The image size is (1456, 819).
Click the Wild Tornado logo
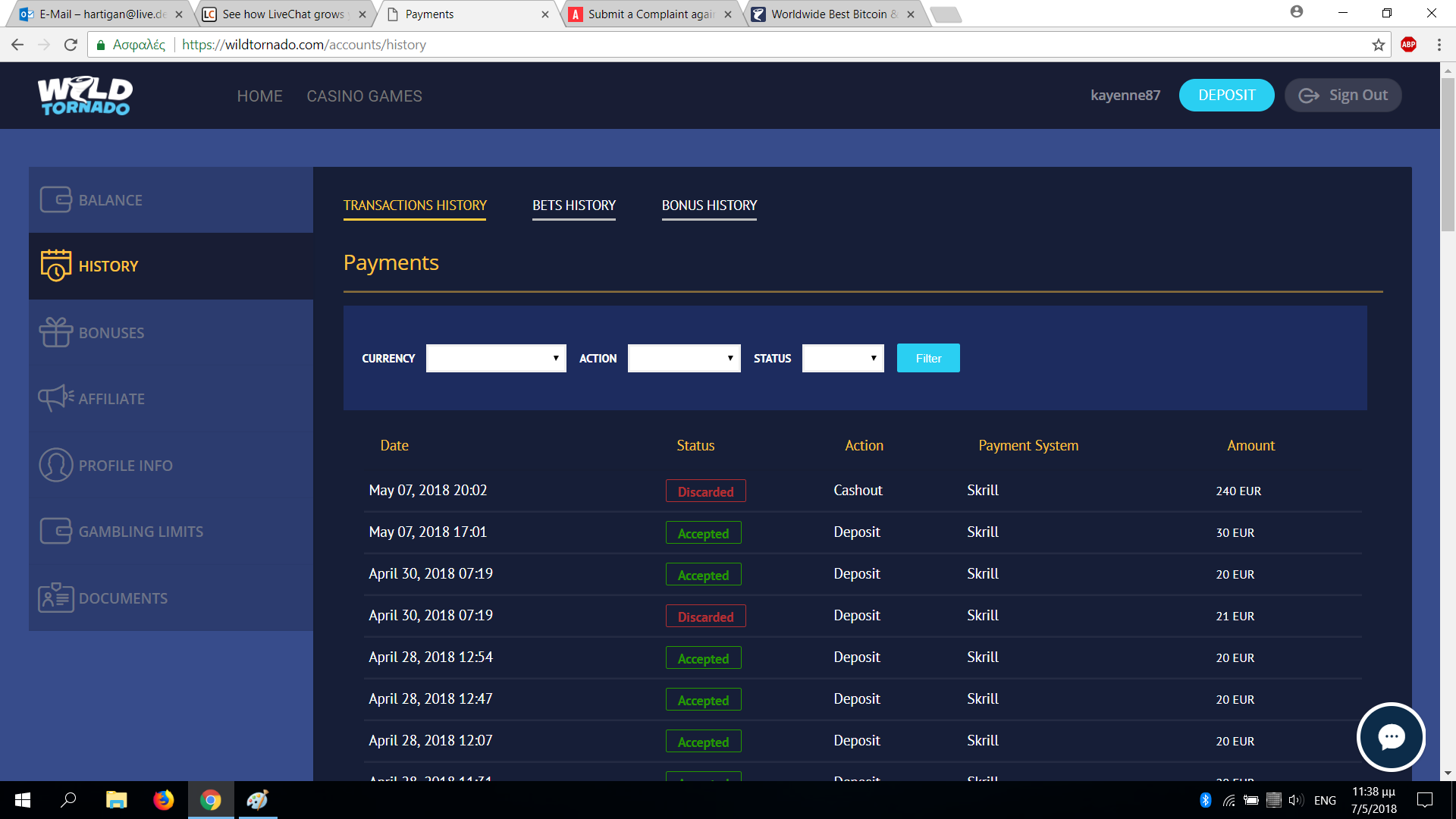point(85,96)
